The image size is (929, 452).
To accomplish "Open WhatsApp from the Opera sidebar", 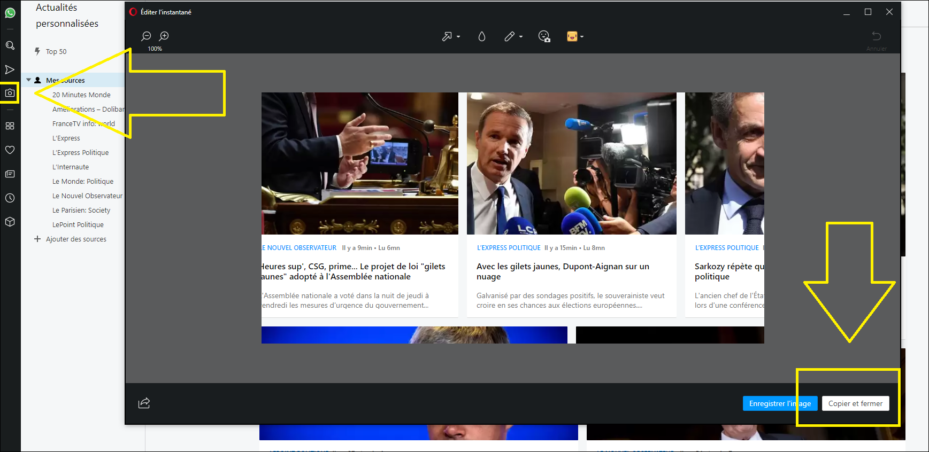I will coord(9,12).
